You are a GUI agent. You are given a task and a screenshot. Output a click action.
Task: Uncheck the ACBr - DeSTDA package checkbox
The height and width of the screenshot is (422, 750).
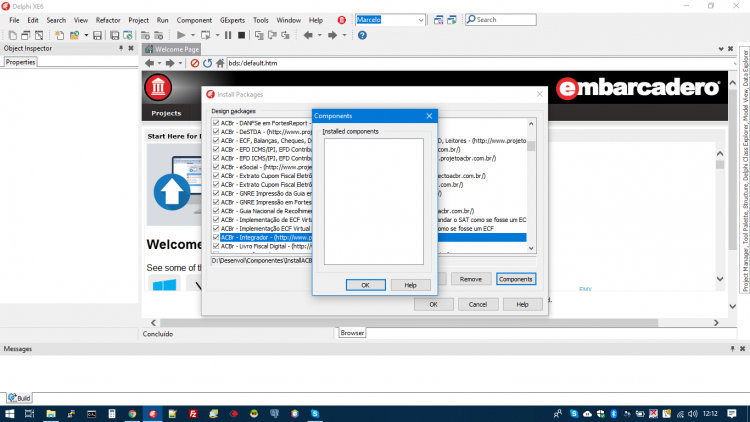(216, 132)
